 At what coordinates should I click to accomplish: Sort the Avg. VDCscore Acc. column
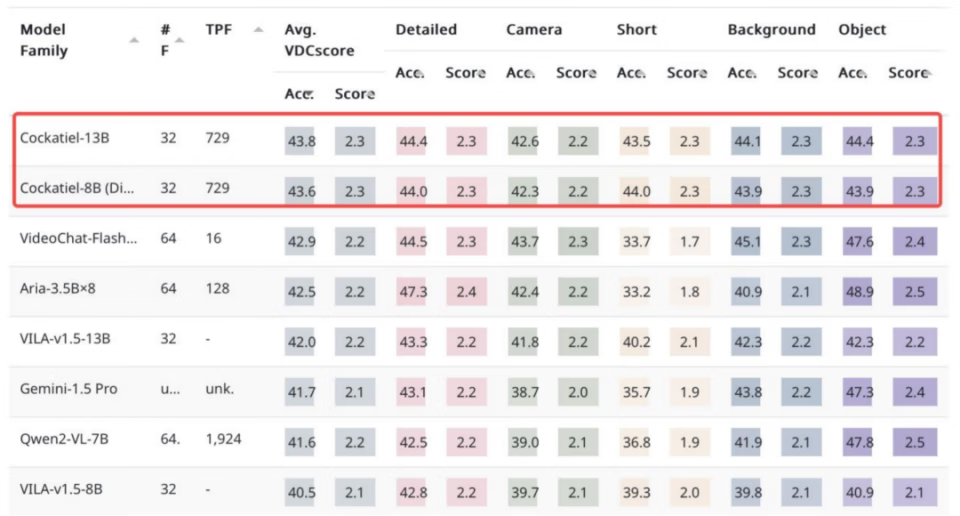pyautogui.click(x=299, y=94)
